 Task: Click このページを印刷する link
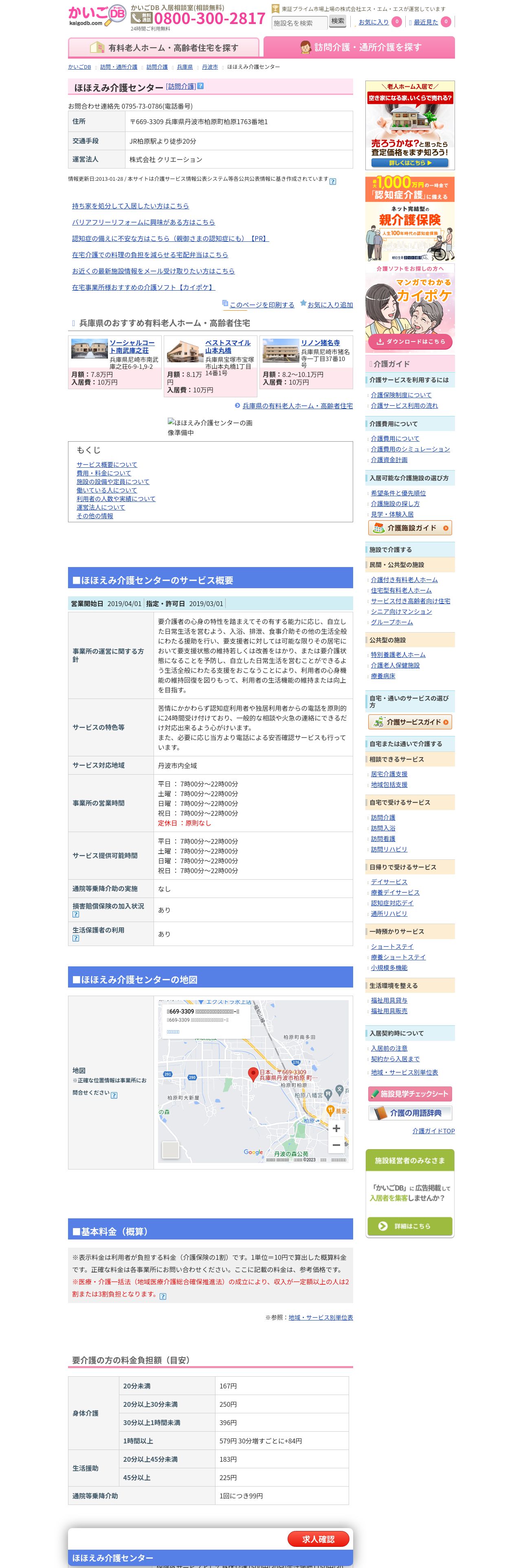(x=262, y=305)
